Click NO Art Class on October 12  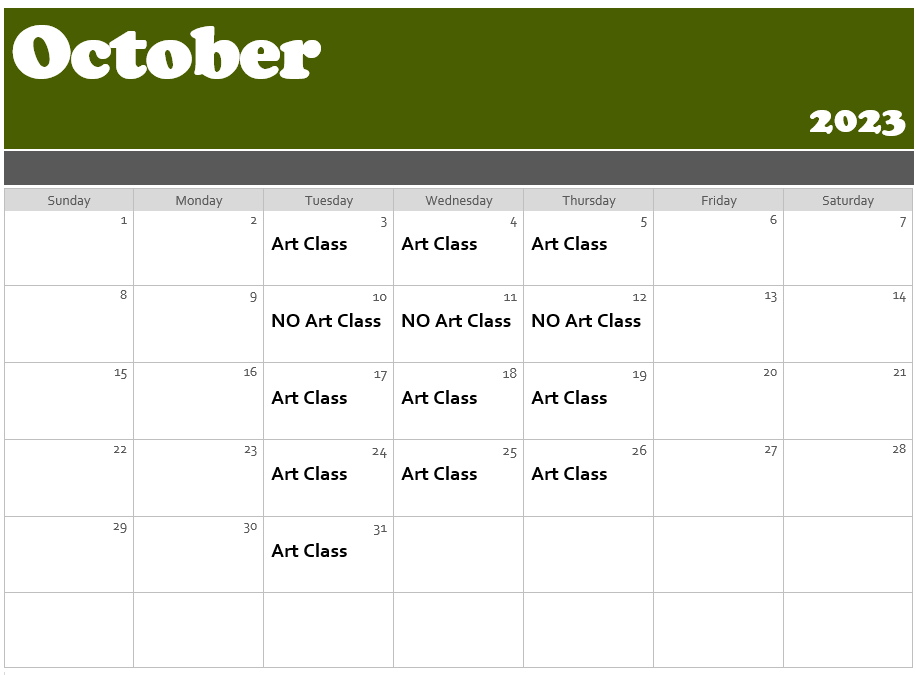(x=586, y=321)
